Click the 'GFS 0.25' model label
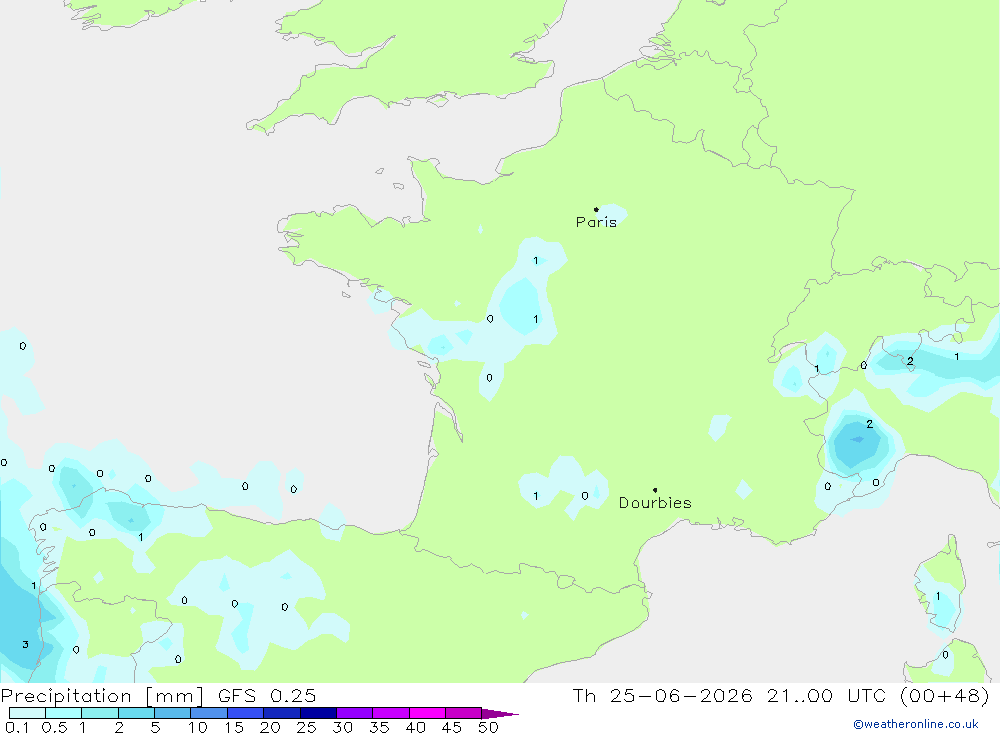 pos(267,695)
